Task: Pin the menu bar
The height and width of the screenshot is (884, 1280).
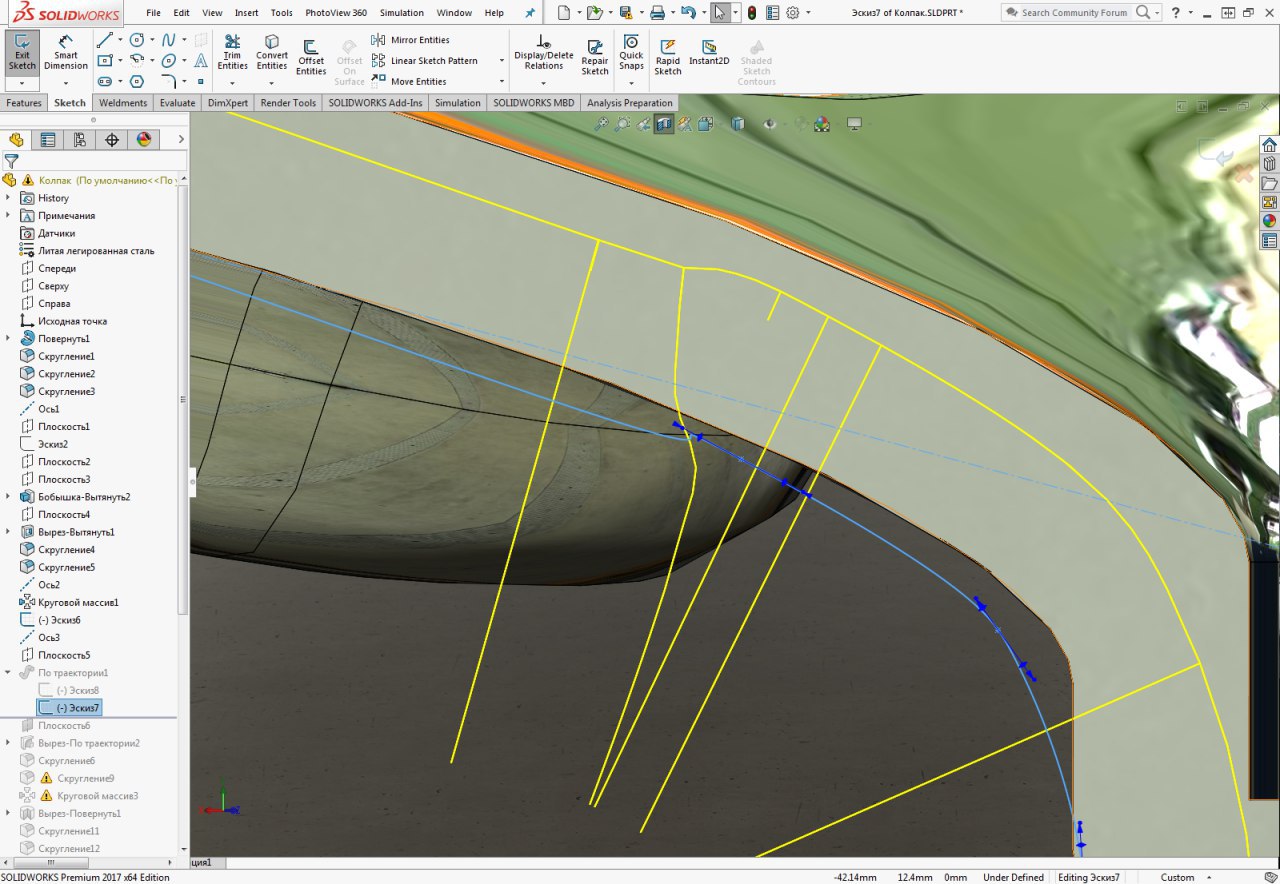Action: point(530,13)
